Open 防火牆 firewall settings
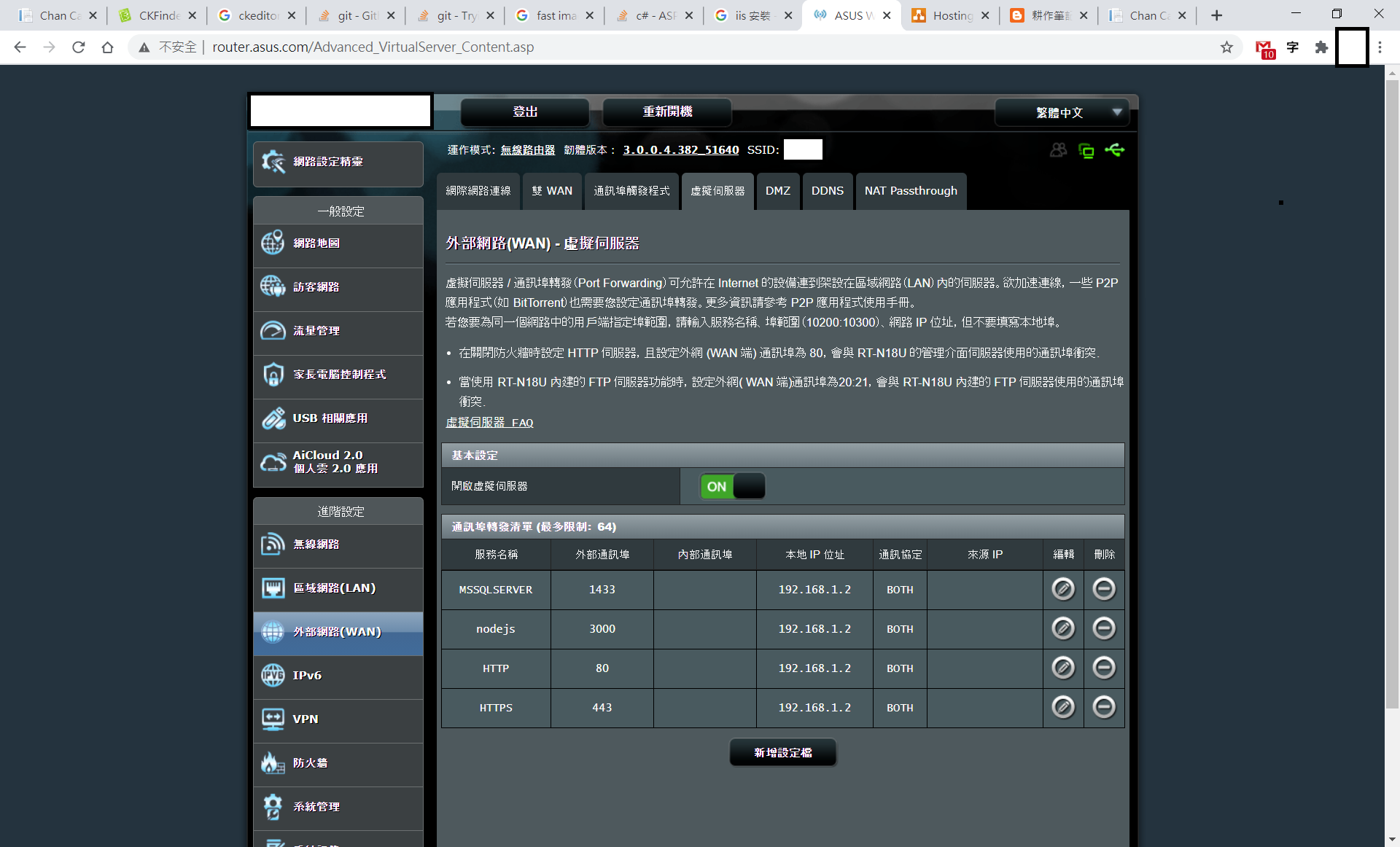This screenshot has height=847, width=1400. click(x=338, y=764)
